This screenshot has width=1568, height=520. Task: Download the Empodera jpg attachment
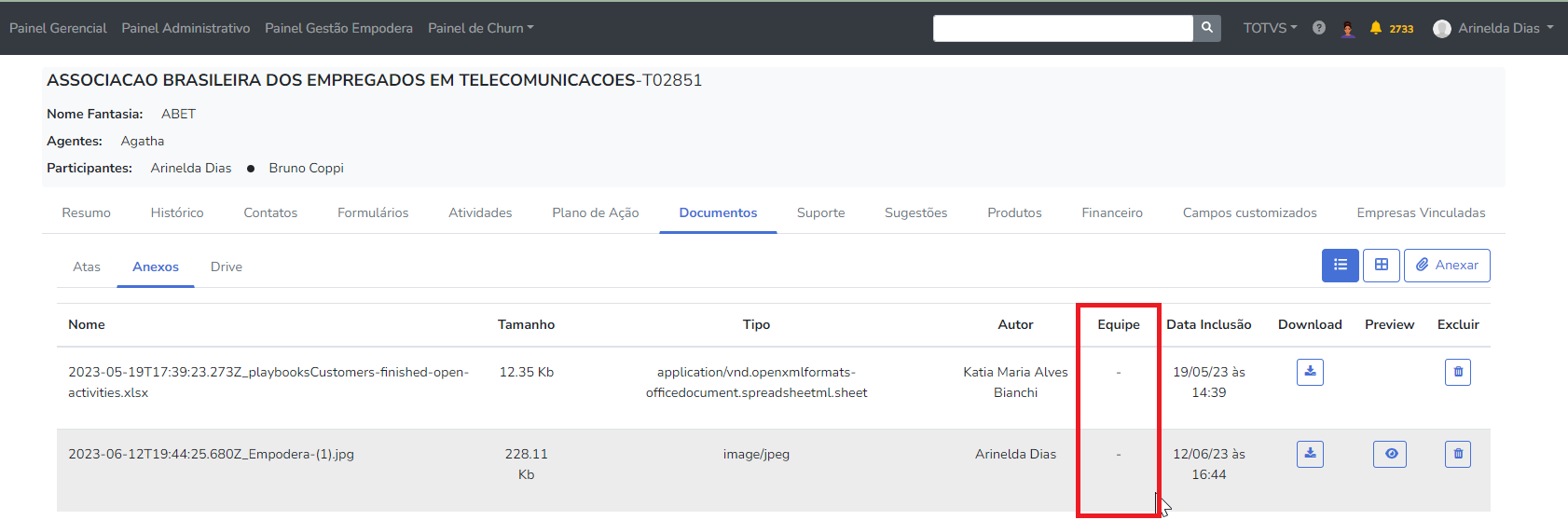1310,454
